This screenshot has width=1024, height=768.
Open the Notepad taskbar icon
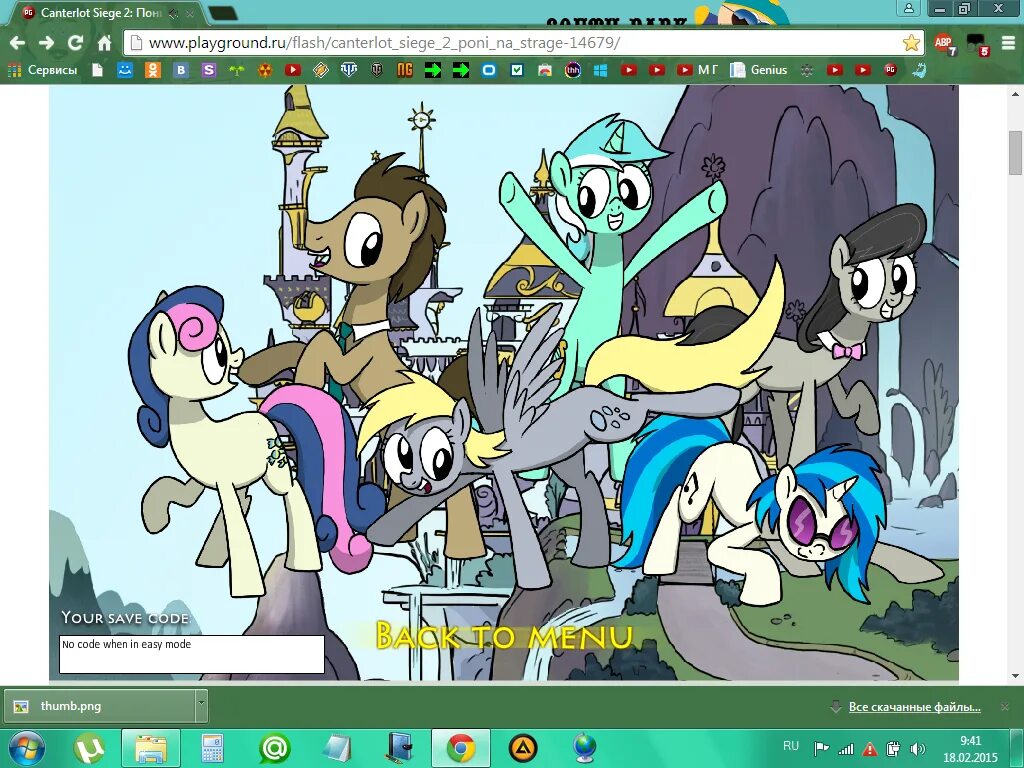[336, 748]
